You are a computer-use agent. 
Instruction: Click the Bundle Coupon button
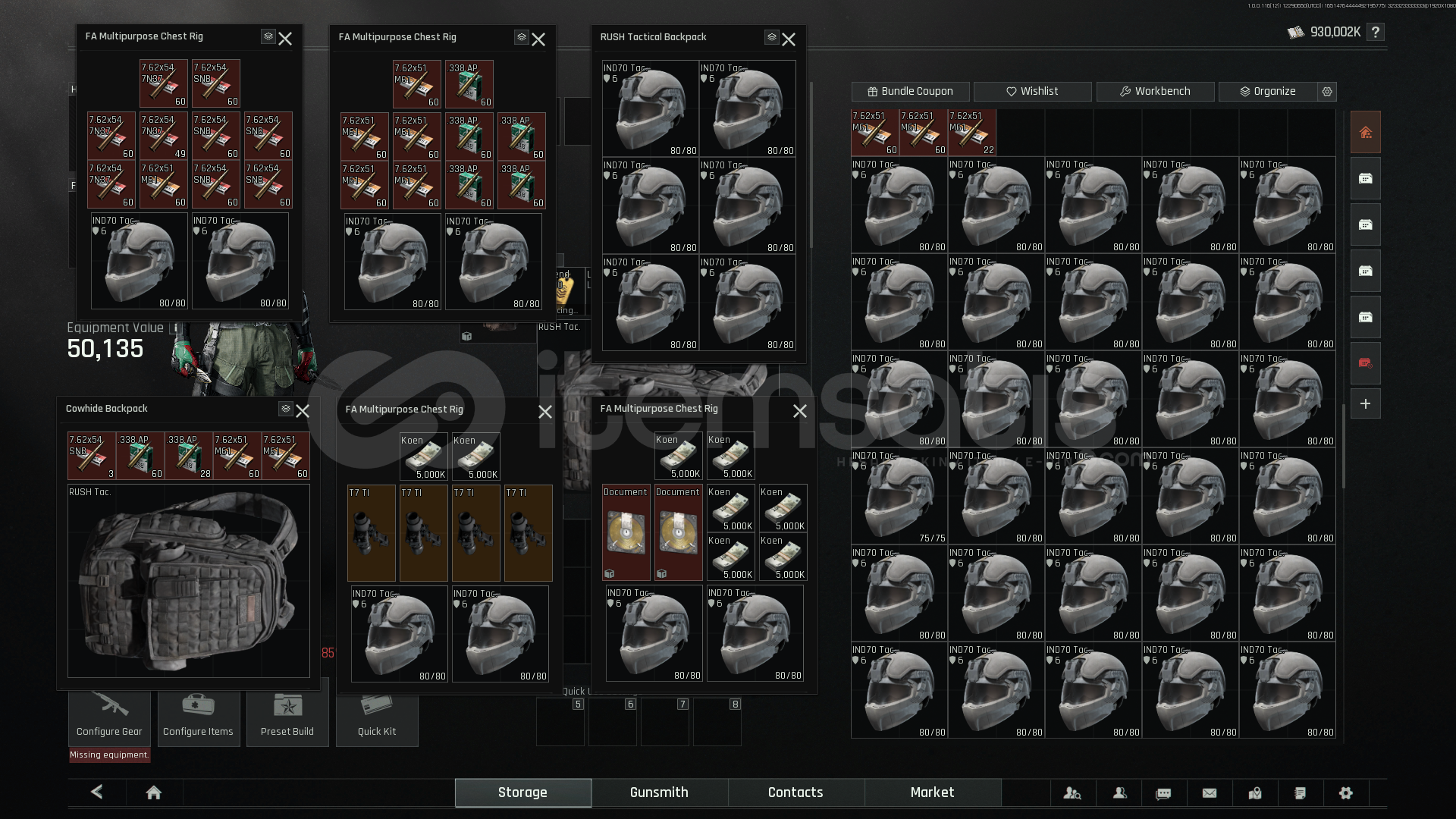click(x=910, y=92)
